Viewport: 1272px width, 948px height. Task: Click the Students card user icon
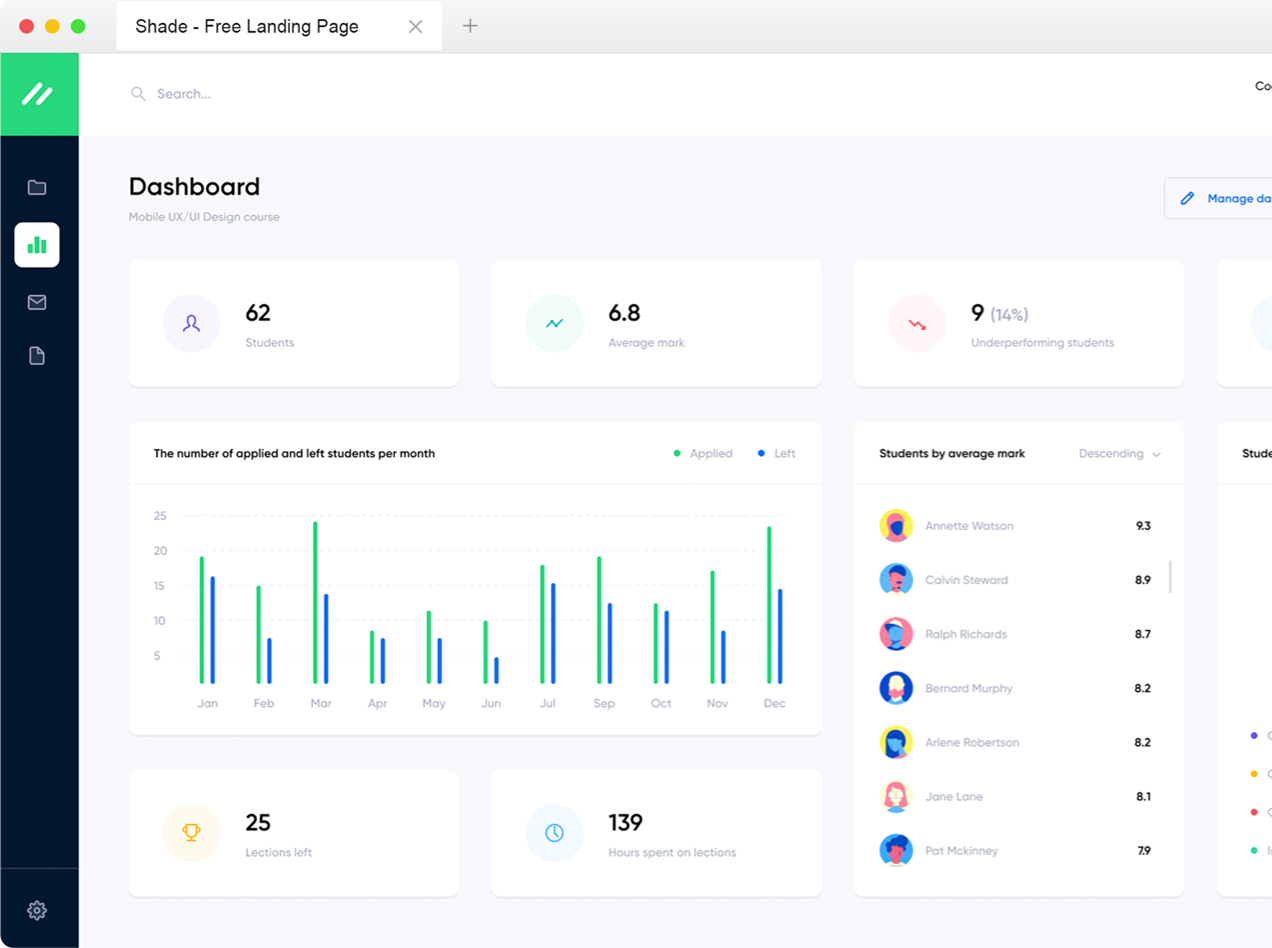click(191, 323)
